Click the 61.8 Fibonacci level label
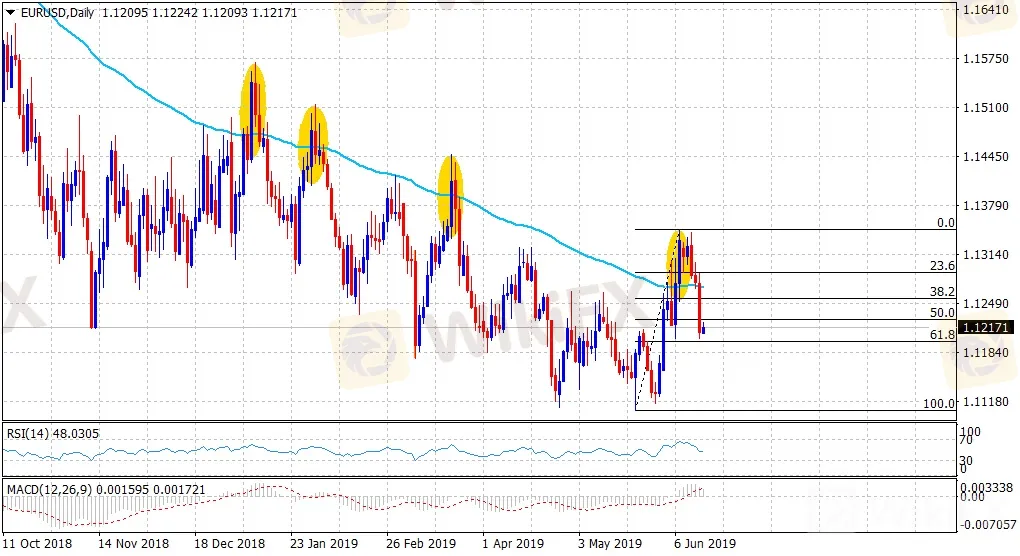The width and height of the screenshot is (1020, 556). pos(942,335)
